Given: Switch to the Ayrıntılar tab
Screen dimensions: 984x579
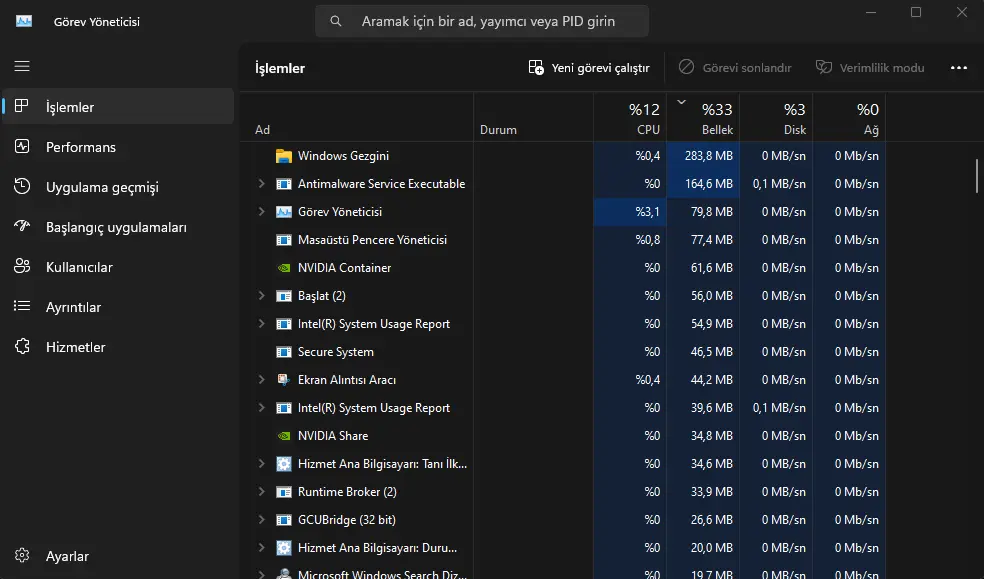Looking at the screenshot, I should 118,307.
